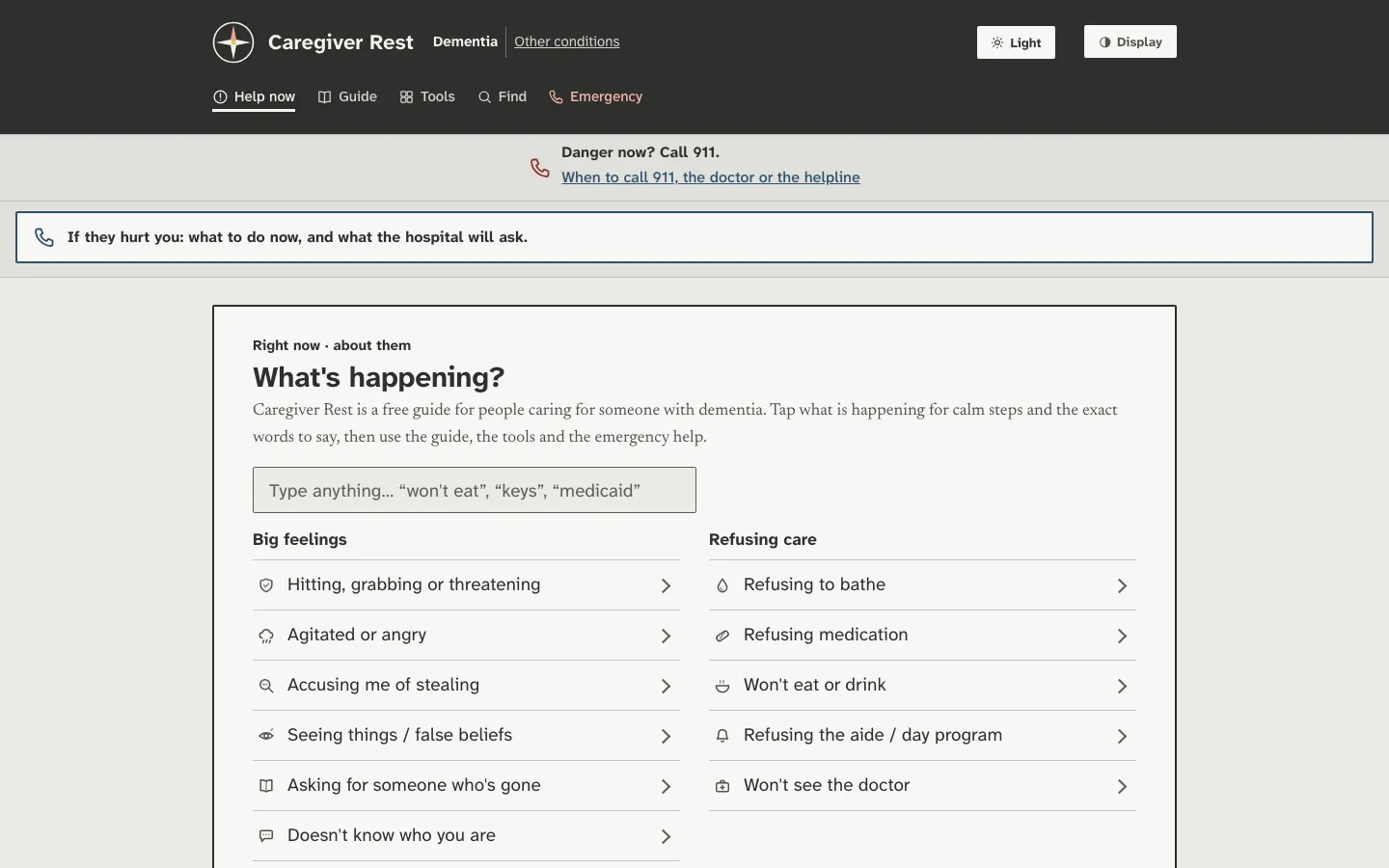This screenshot has height=868, width=1389.
Task: Open Won't see the doctor topic
Action: [922, 786]
